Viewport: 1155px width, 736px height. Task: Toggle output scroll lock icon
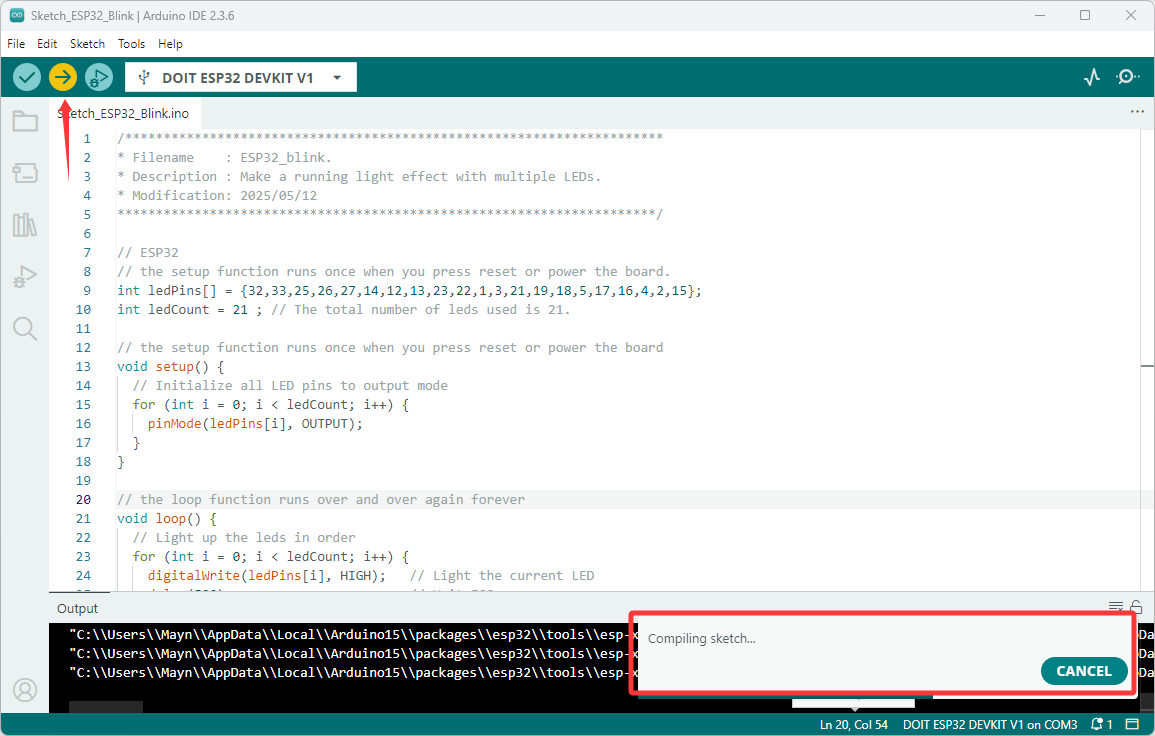click(1137, 608)
